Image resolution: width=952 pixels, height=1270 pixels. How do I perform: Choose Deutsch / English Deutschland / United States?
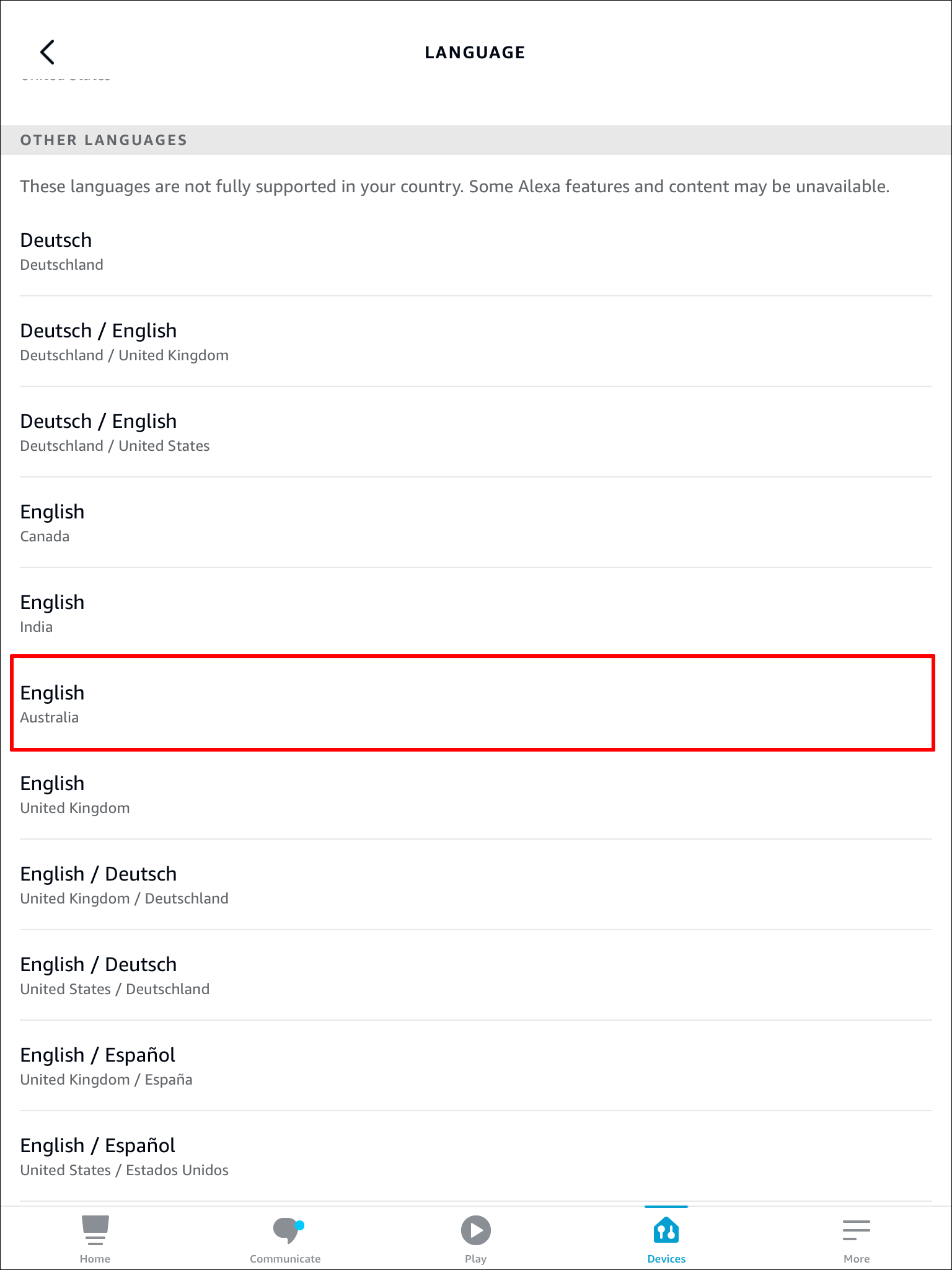pyautogui.click(x=475, y=432)
